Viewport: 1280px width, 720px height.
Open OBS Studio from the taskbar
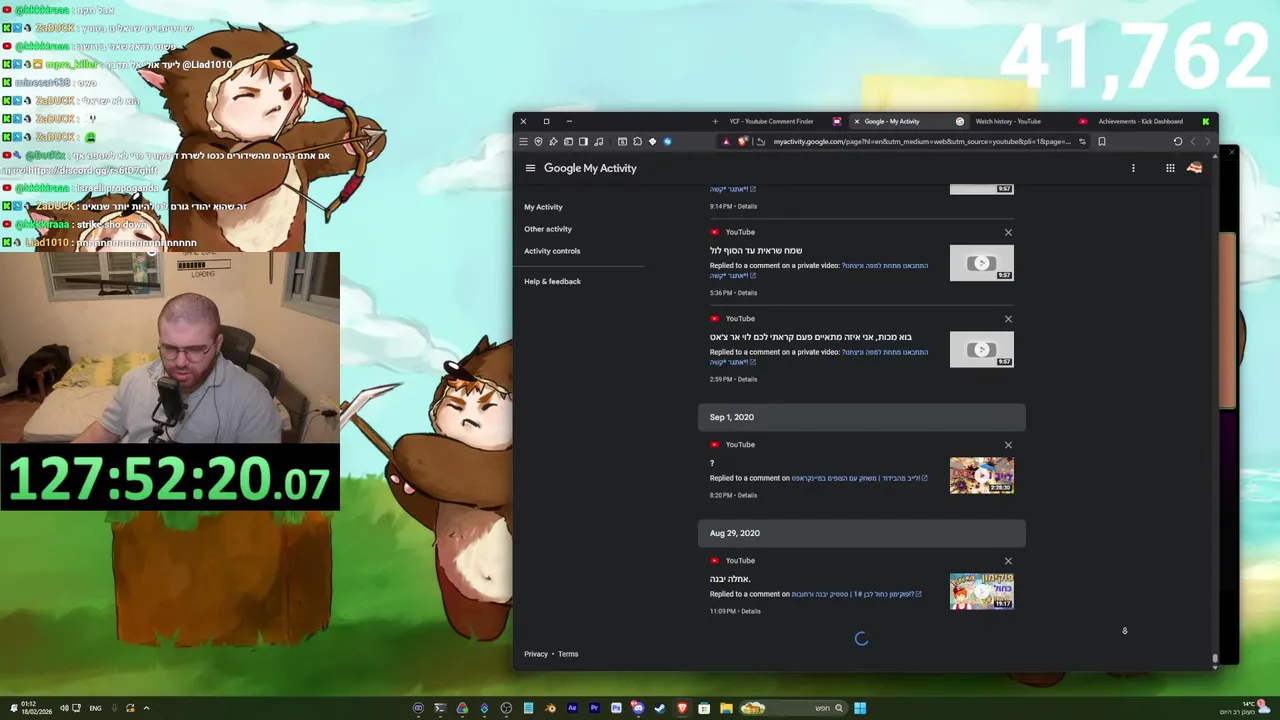[506, 708]
